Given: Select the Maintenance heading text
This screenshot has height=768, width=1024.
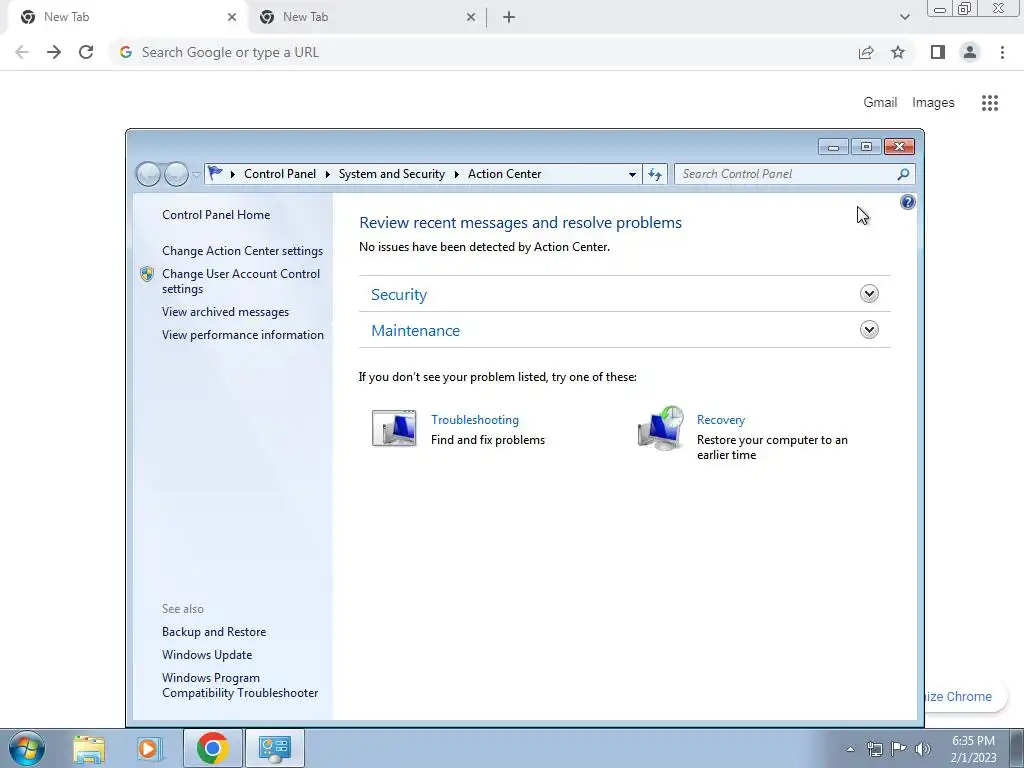Looking at the screenshot, I should (415, 330).
